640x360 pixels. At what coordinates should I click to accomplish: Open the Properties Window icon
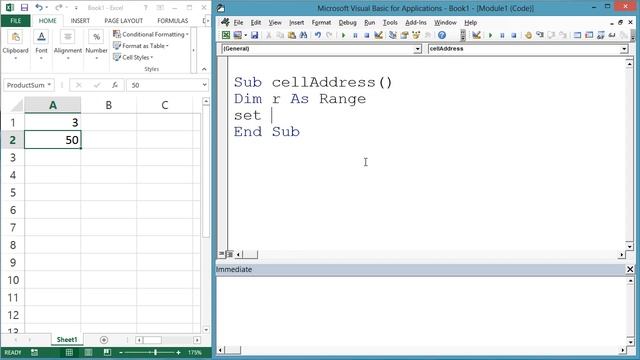(404, 36)
